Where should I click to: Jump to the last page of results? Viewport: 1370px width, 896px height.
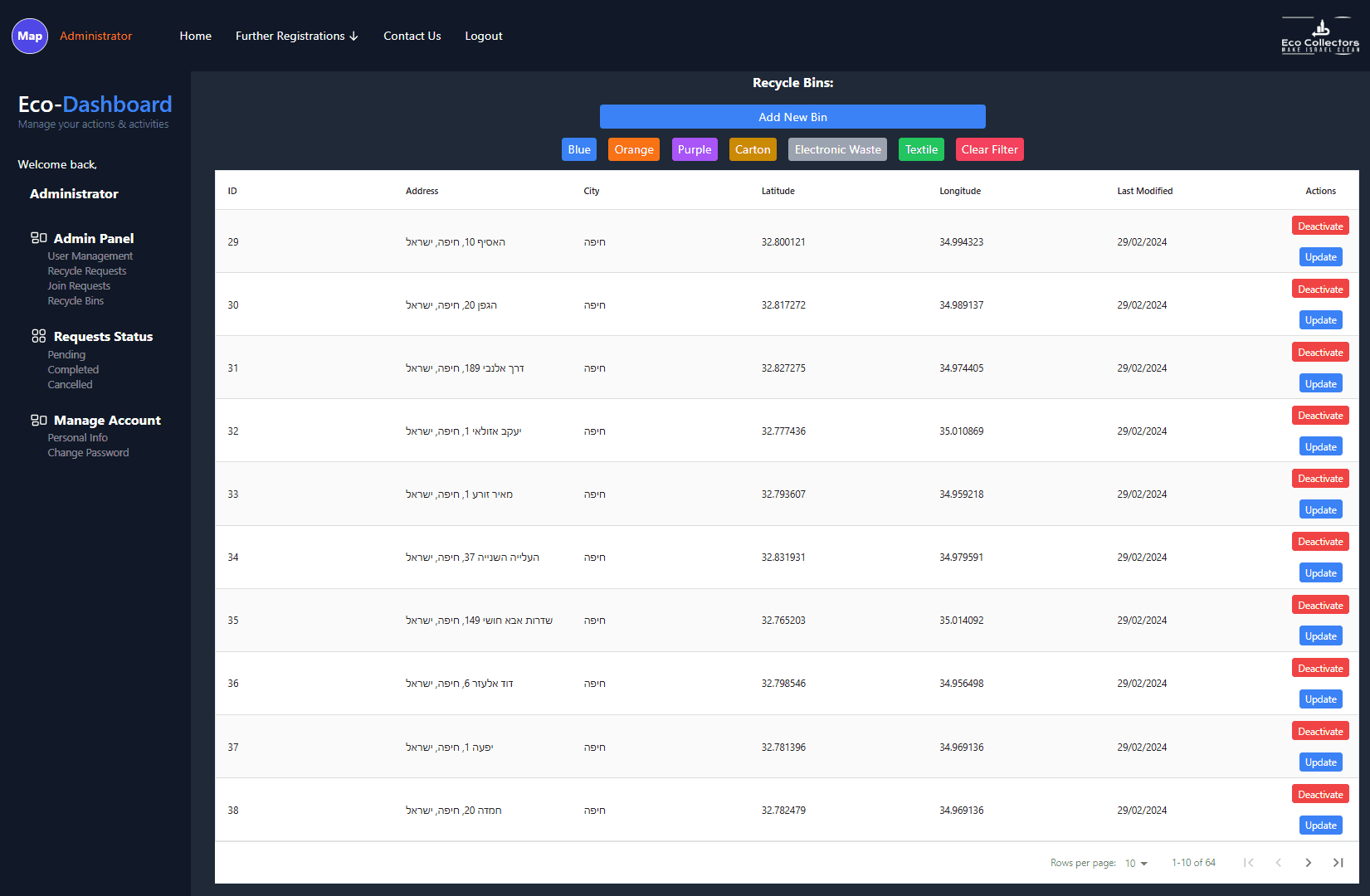[x=1338, y=863]
